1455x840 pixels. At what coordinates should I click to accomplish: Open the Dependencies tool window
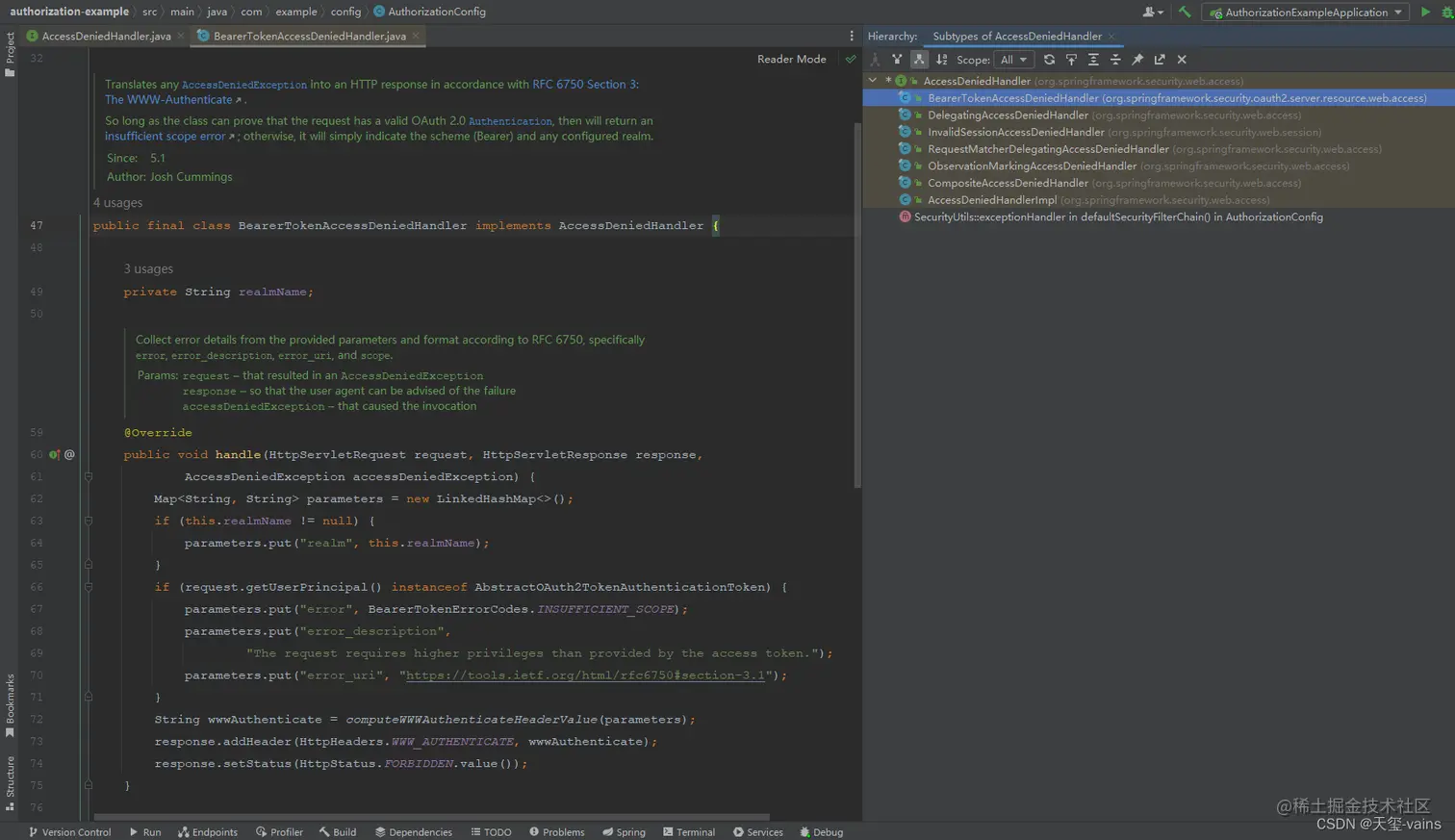[414, 832]
